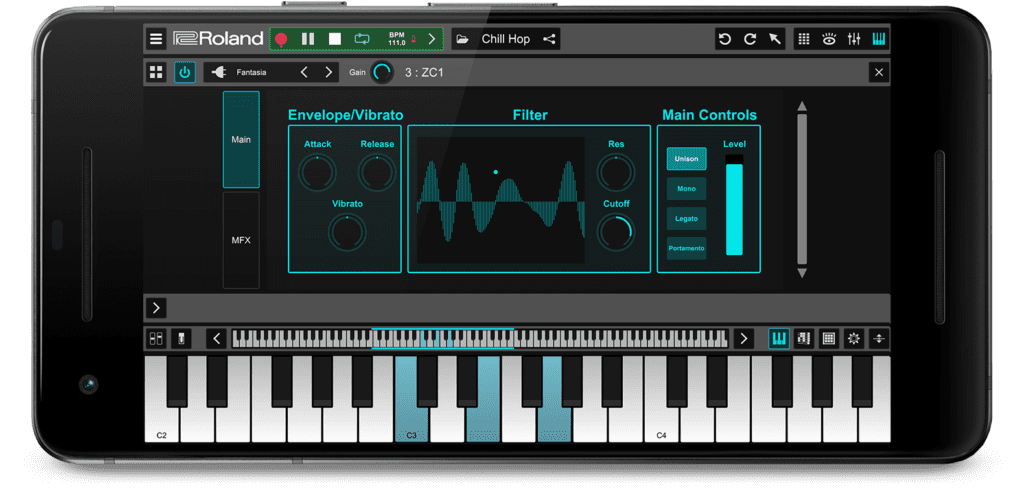Click the undo arrow icon

pos(725,39)
